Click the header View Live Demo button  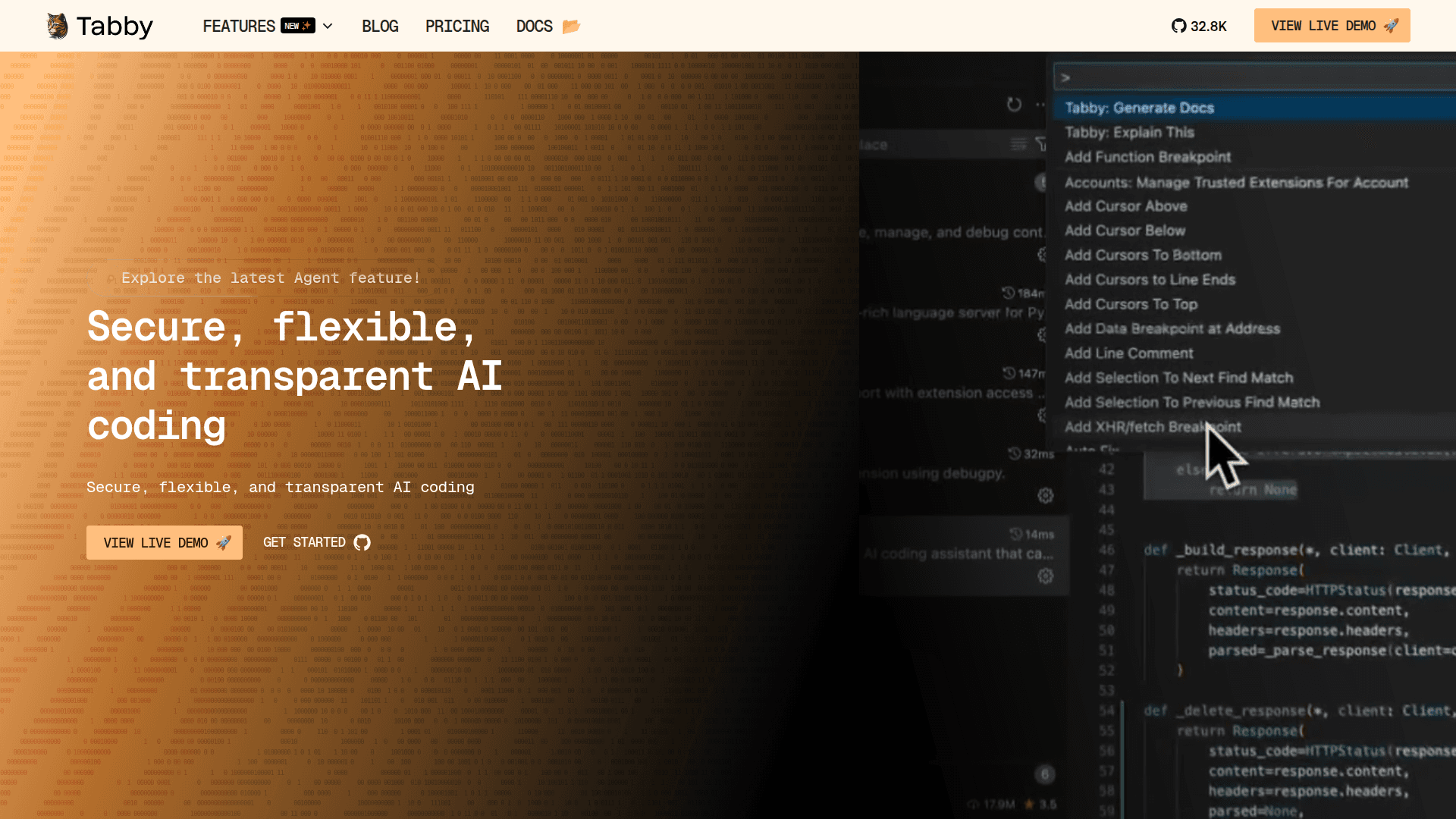pos(1323,26)
